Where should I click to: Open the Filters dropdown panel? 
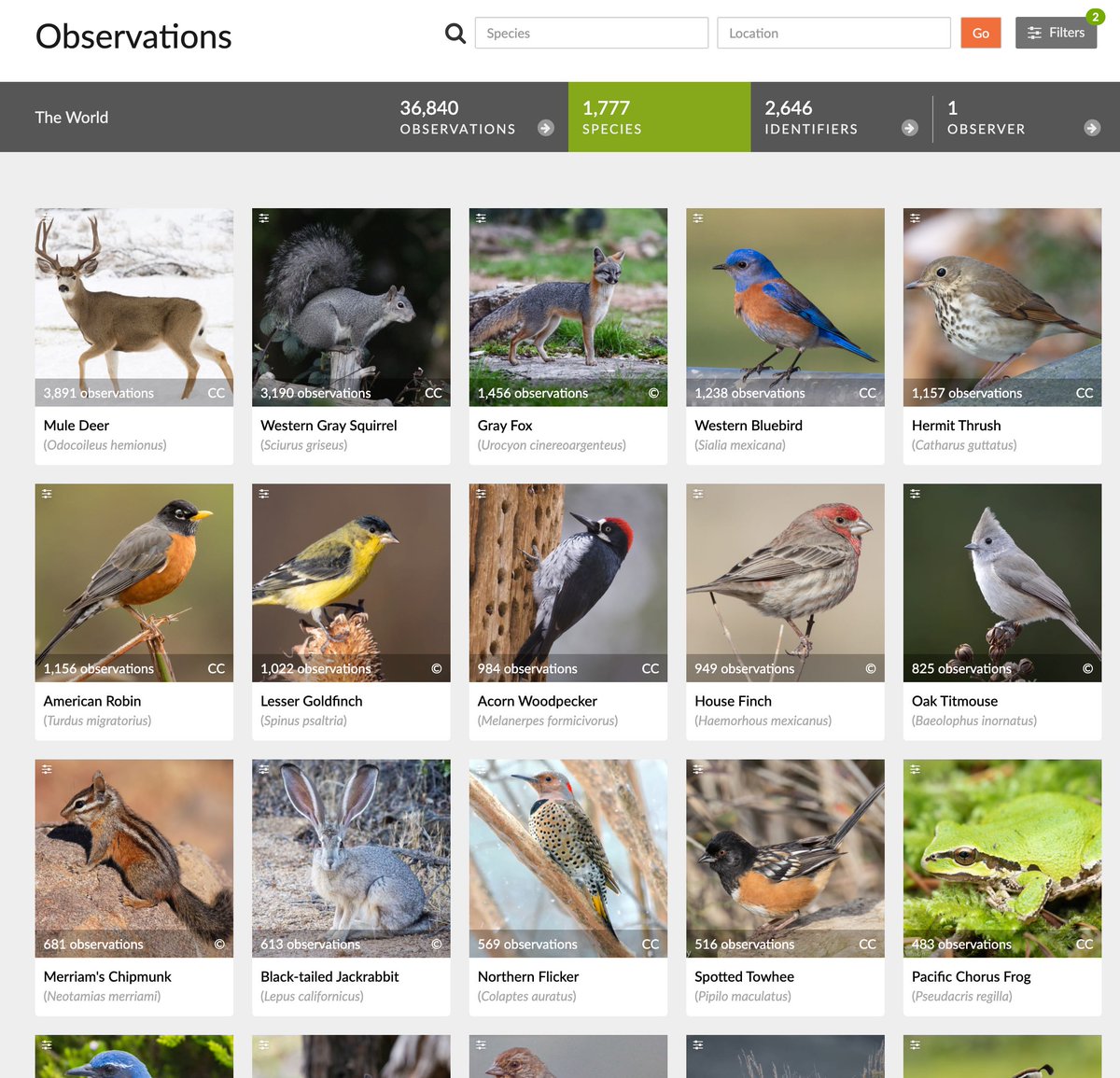(1056, 33)
